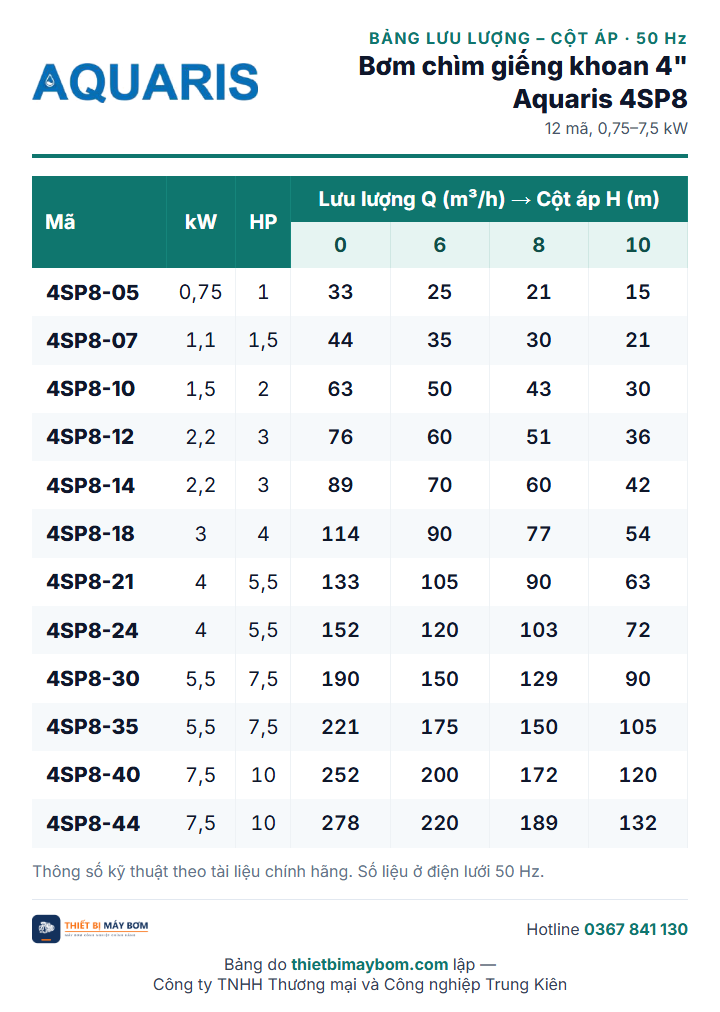Click the Thông số kỹ thuật footnote
Viewport: 720px width, 1012px height.
[288, 872]
